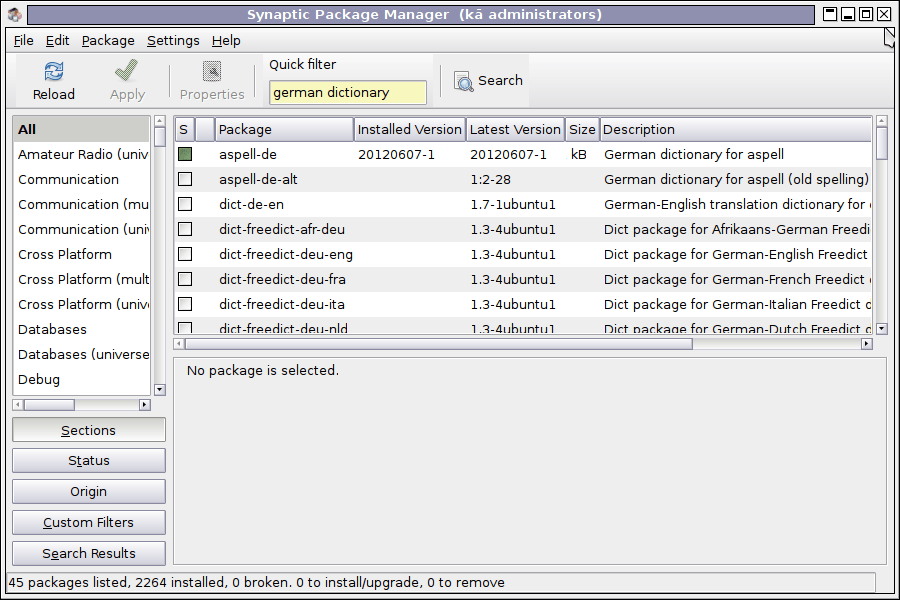The height and width of the screenshot is (600, 900).
Task: Sort by the Package column header
Action: (x=284, y=130)
